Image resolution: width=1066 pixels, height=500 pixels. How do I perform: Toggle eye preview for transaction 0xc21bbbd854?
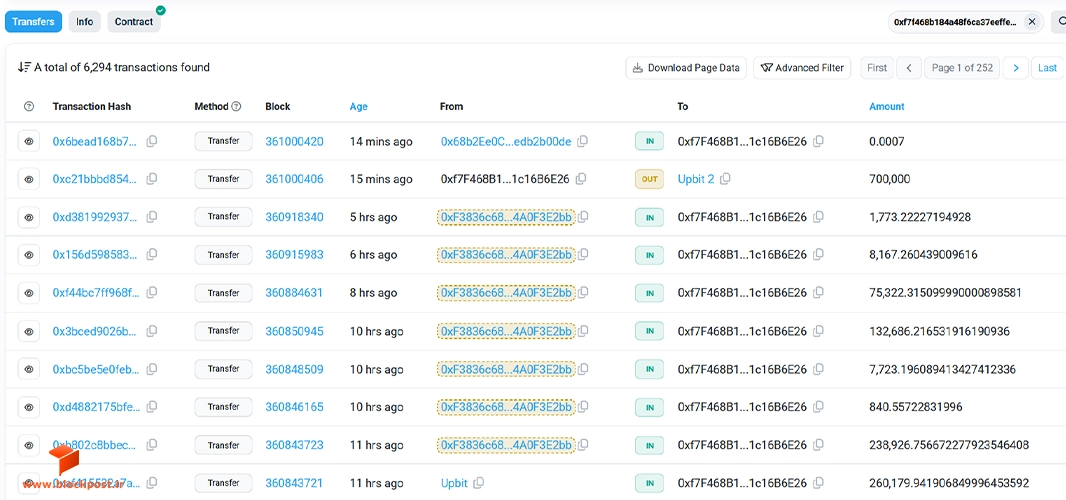29,179
